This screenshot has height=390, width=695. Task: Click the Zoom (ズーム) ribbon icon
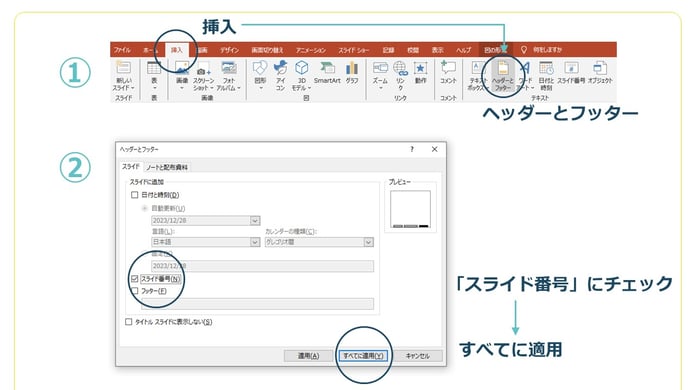[380, 68]
